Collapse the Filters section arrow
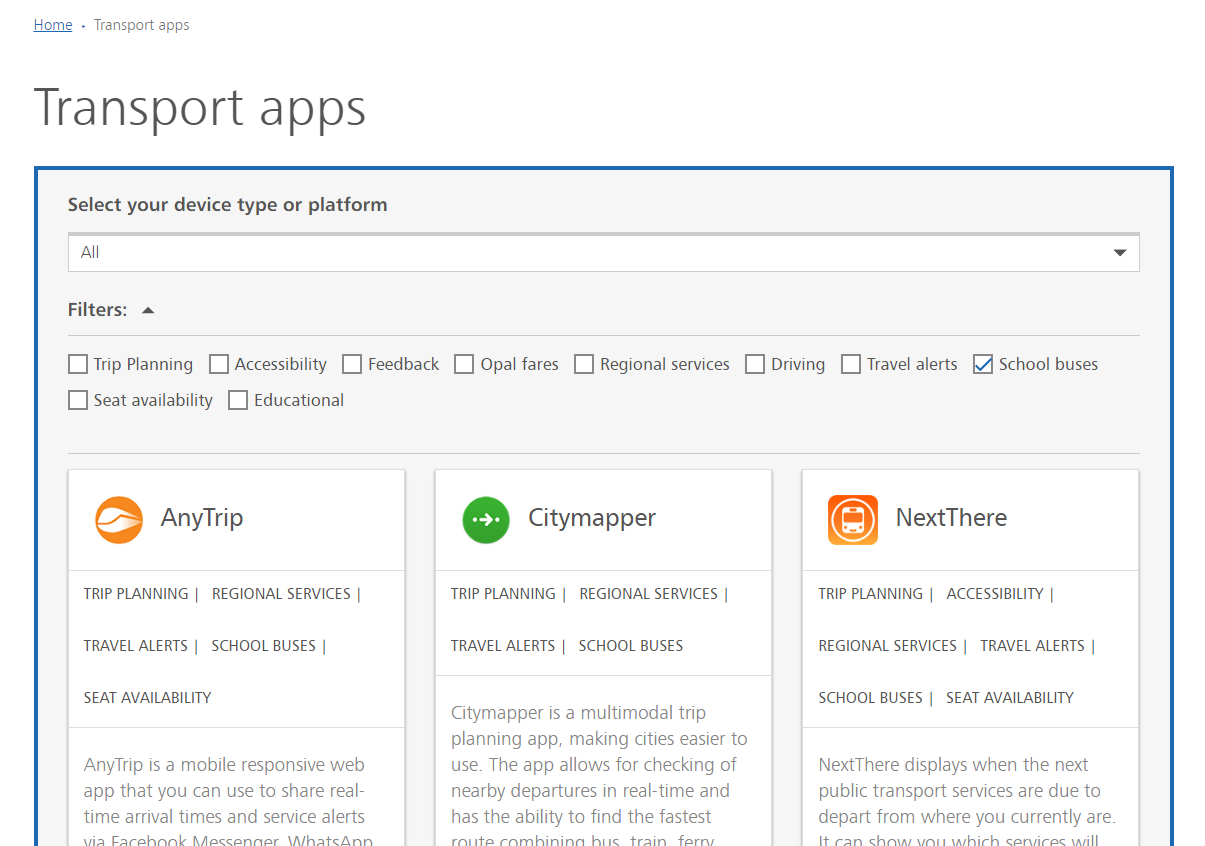This screenshot has width=1205, height=846. click(148, 310)
